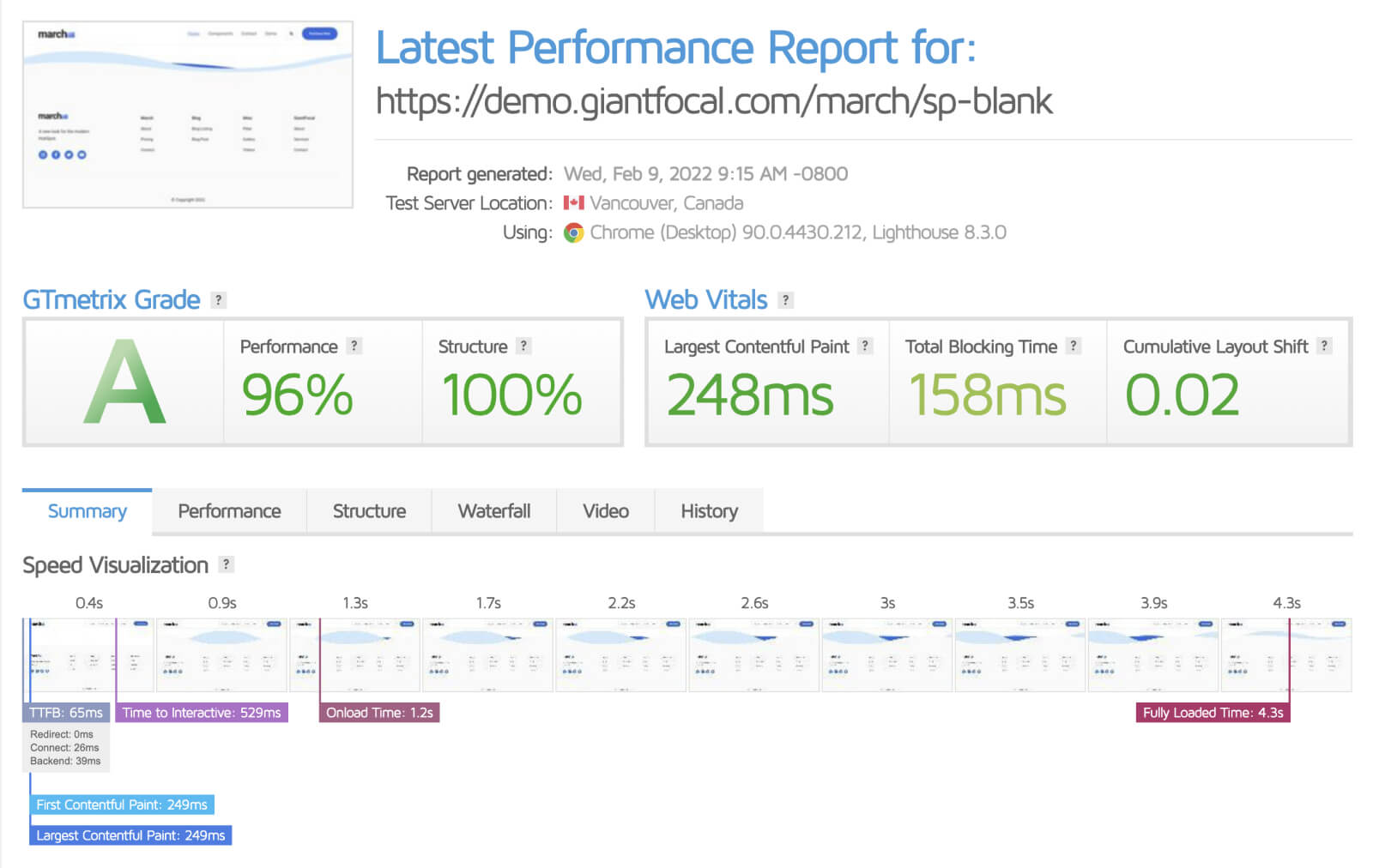This screenshot has width=1373, height=868.
Task: Click the Largest Contentful Paint help icon
Action: pyautogui.click(x=865, y=346)
